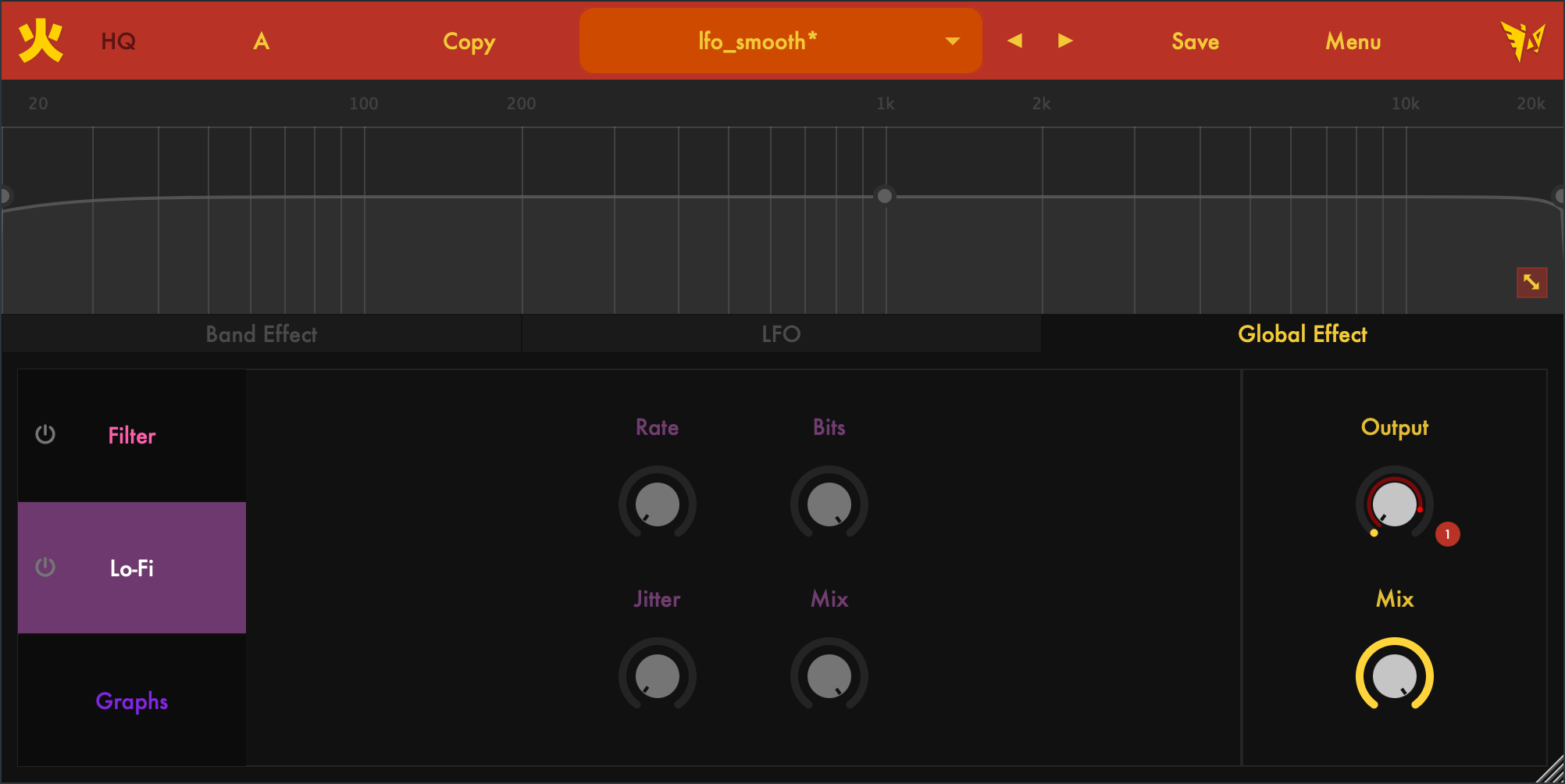Click the Copy button

coord(469,41)
